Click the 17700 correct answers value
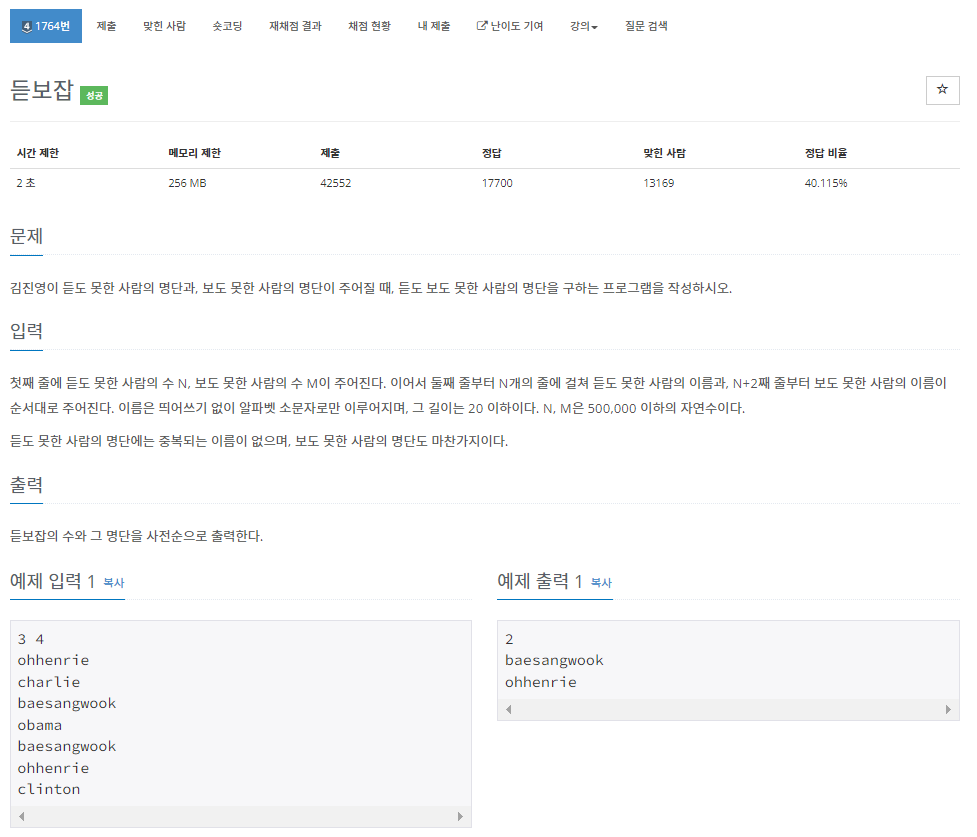The width and height of the screenshot is (977, 837). 497,183
